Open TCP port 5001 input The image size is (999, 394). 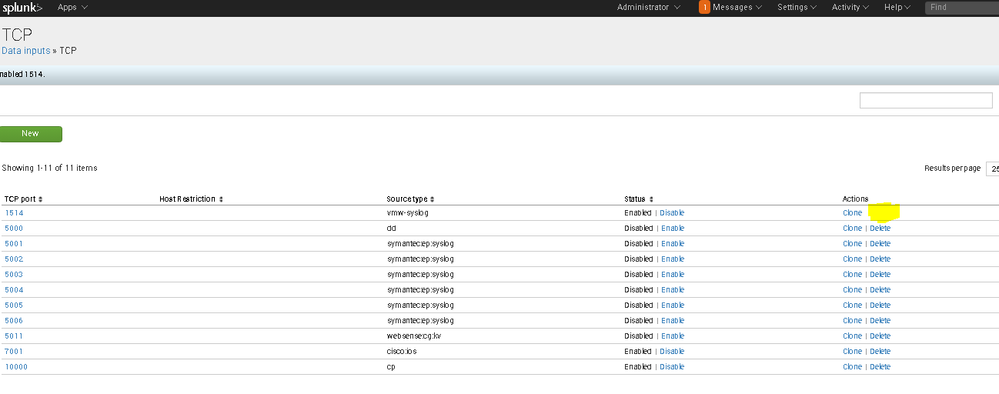coord(14,244)
